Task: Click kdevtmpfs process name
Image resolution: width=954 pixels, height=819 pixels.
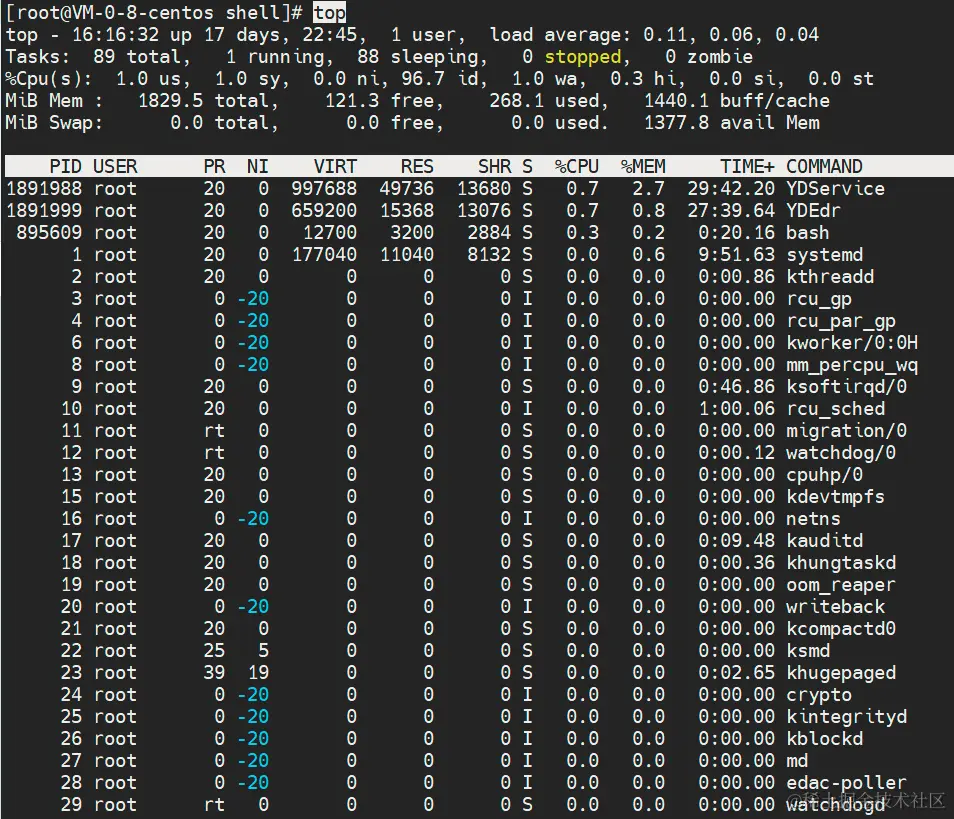Action: 835,497
